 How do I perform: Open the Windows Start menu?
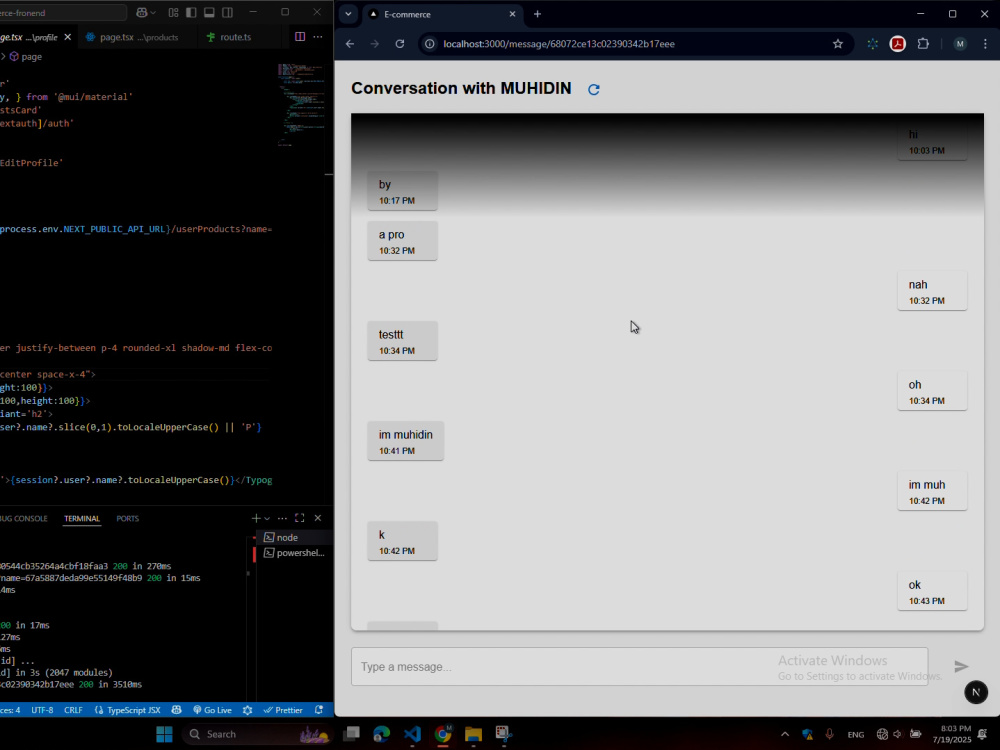(165, 734)
